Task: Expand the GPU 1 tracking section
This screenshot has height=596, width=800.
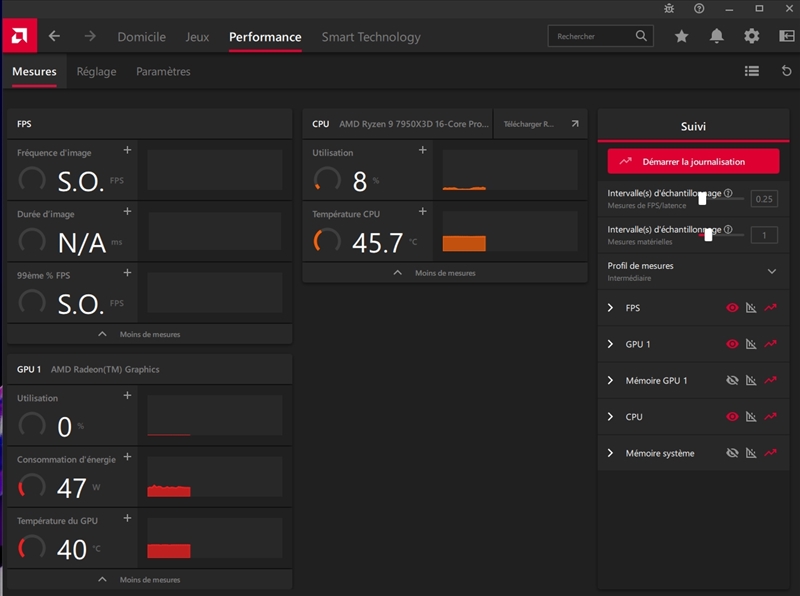Action: [611, 344]
